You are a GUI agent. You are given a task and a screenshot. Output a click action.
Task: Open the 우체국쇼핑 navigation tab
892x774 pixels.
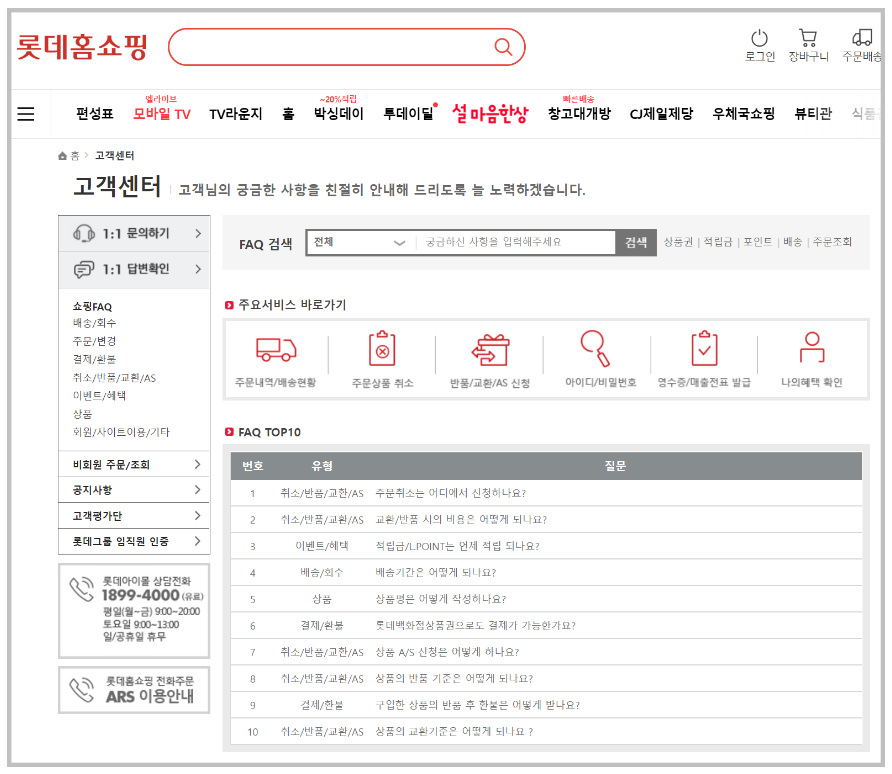[x=744, y=114]
